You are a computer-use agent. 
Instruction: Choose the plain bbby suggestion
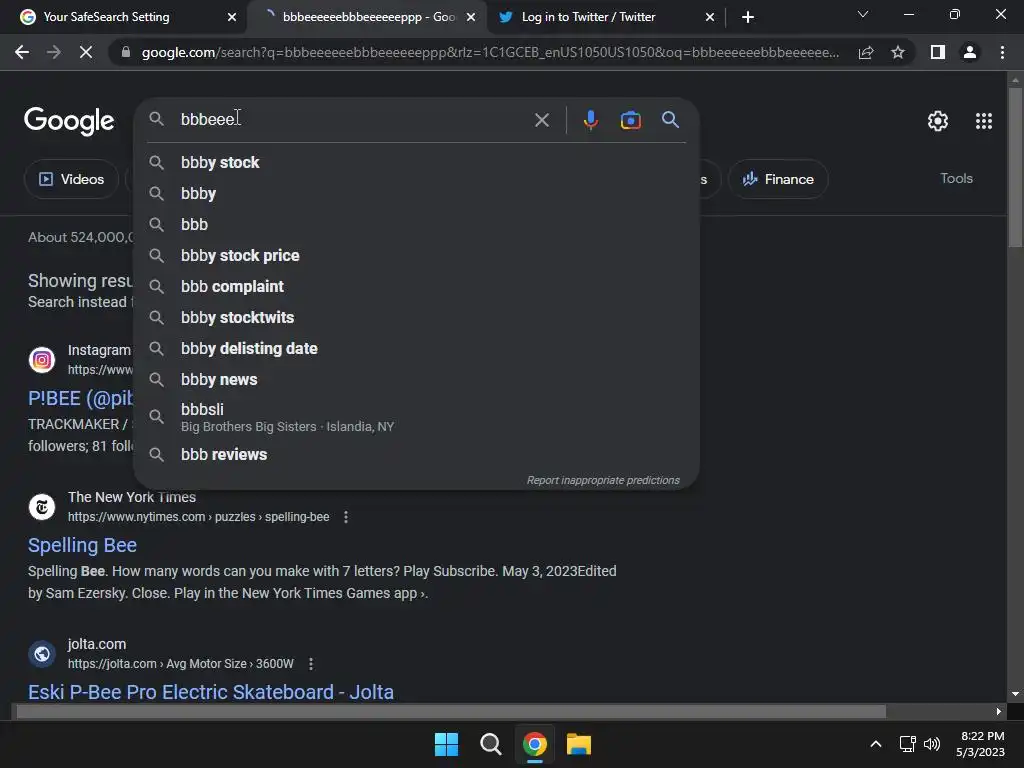[x=416, y=193]
